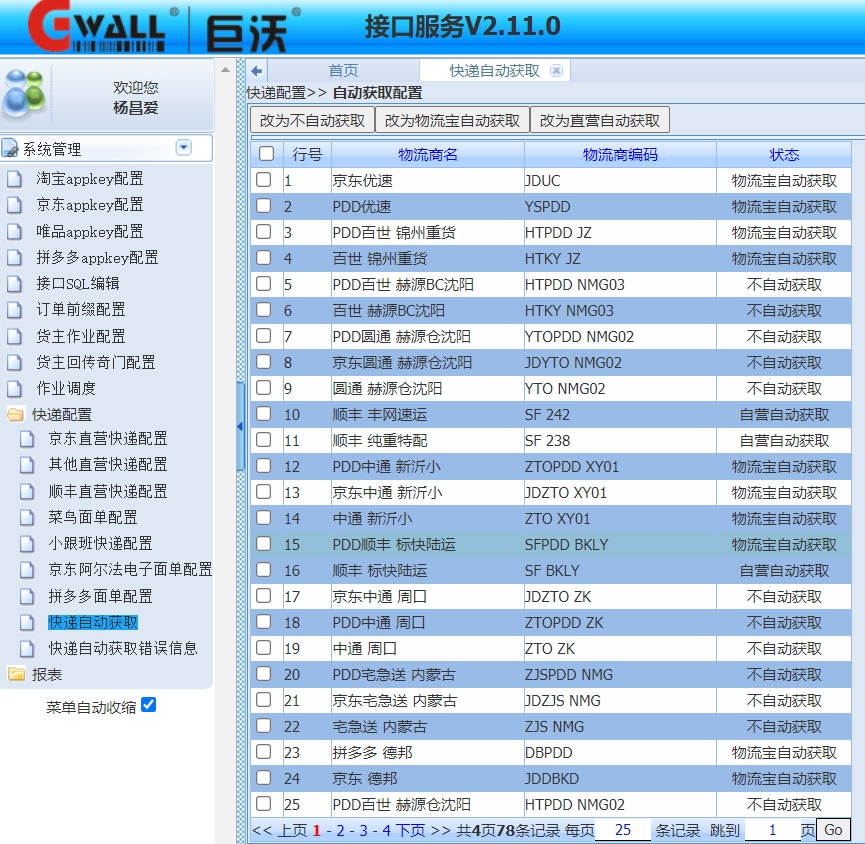Check the row 19 中通 周口 checkbox

pos(264,647)
